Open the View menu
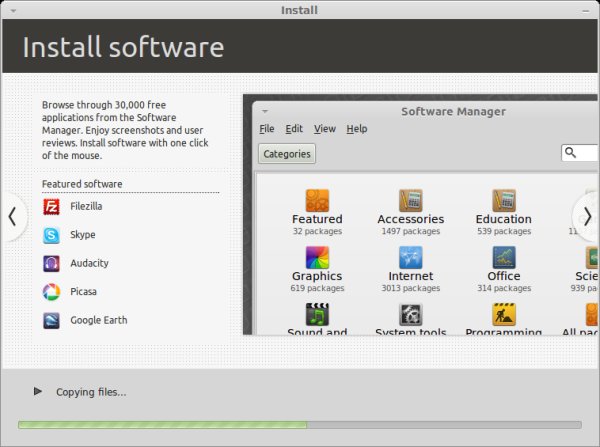The height and width of the screenshot is (447, 600). 324,129
